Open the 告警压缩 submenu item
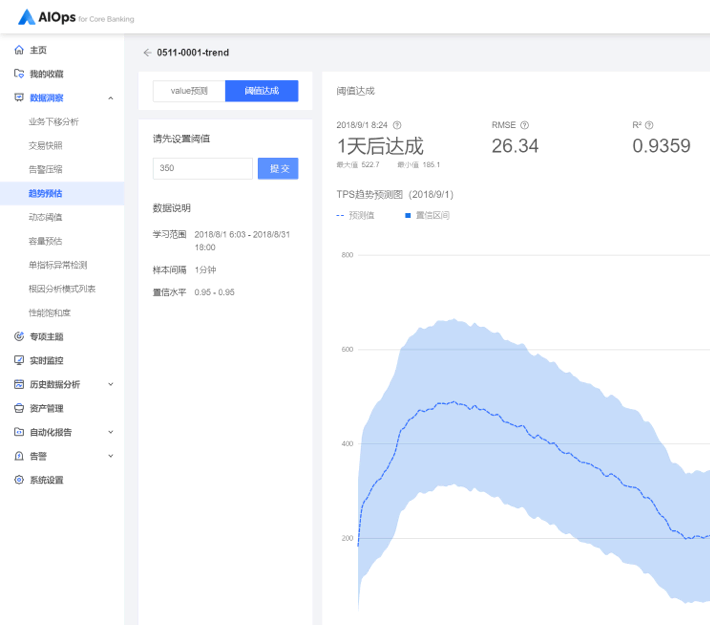This screenshot has height=625, width=710. 45,169
